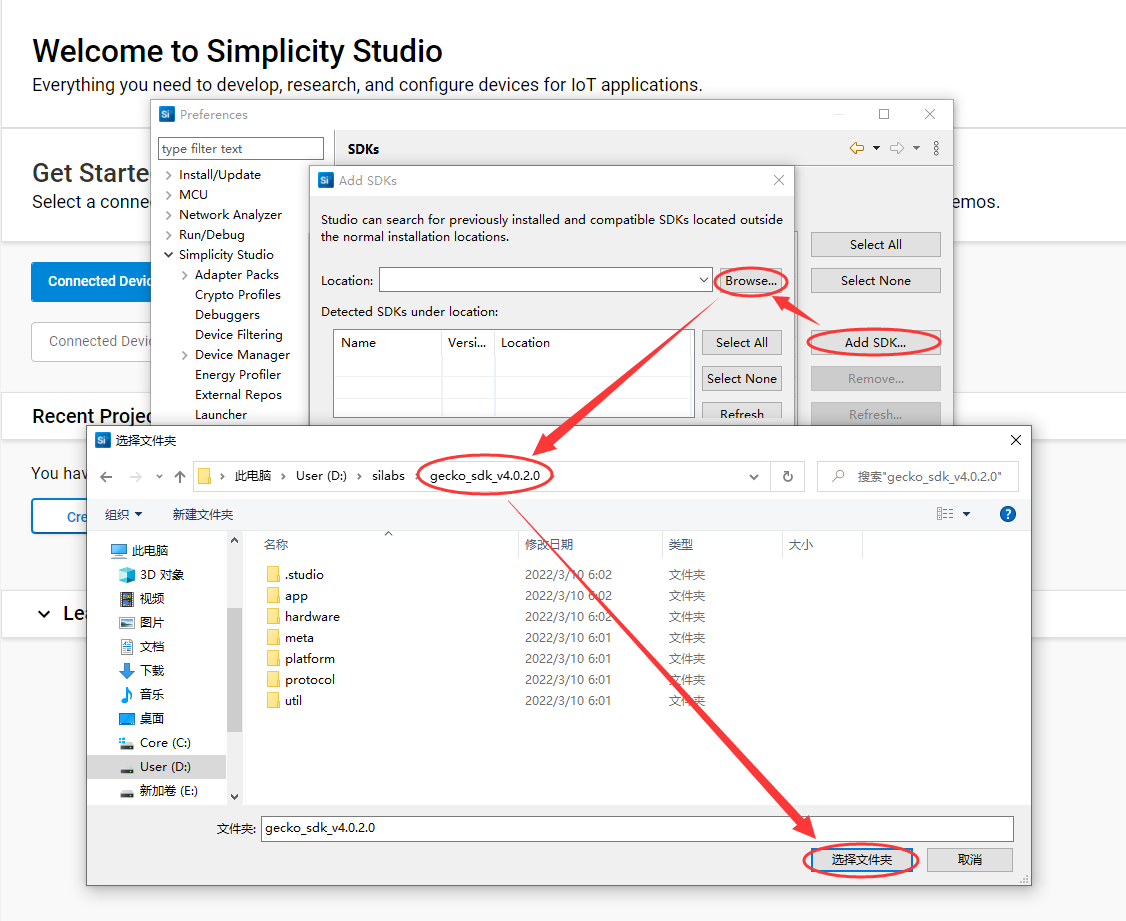This screenshot has height=921, width=1126.
Task: Open 文档 in navigation pane
Action: 152,647
